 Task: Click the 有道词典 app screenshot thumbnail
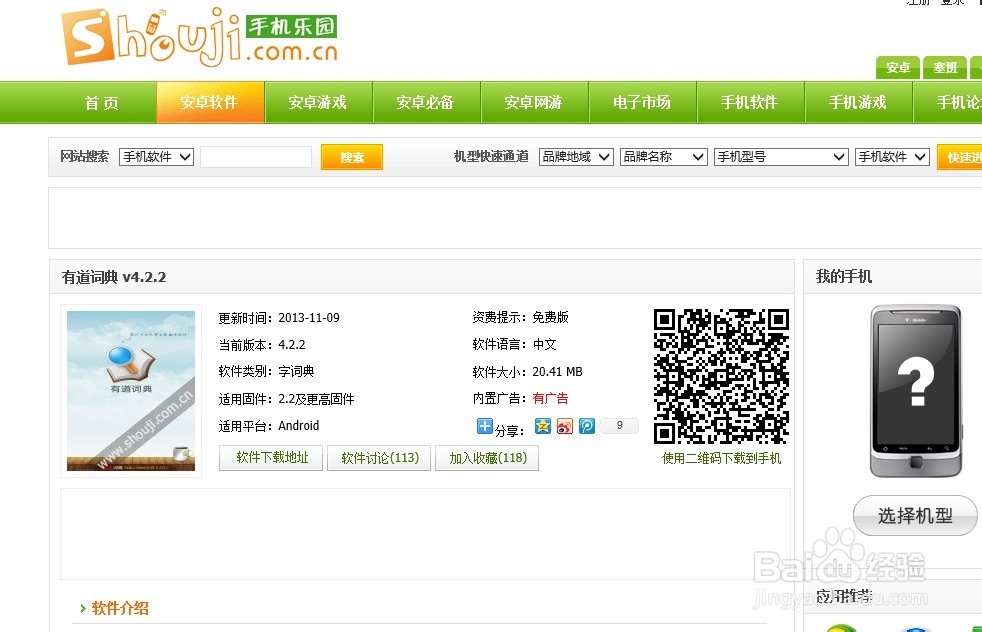click(130, 390)
